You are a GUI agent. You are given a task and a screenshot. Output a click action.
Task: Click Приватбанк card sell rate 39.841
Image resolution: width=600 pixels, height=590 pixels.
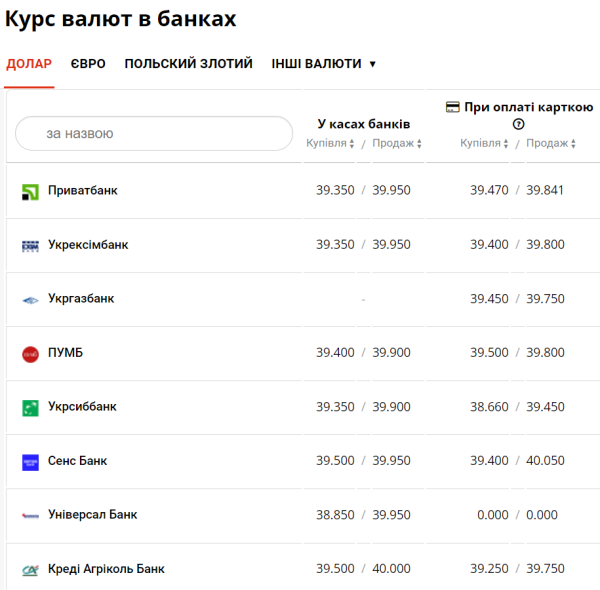pos(545,190)
